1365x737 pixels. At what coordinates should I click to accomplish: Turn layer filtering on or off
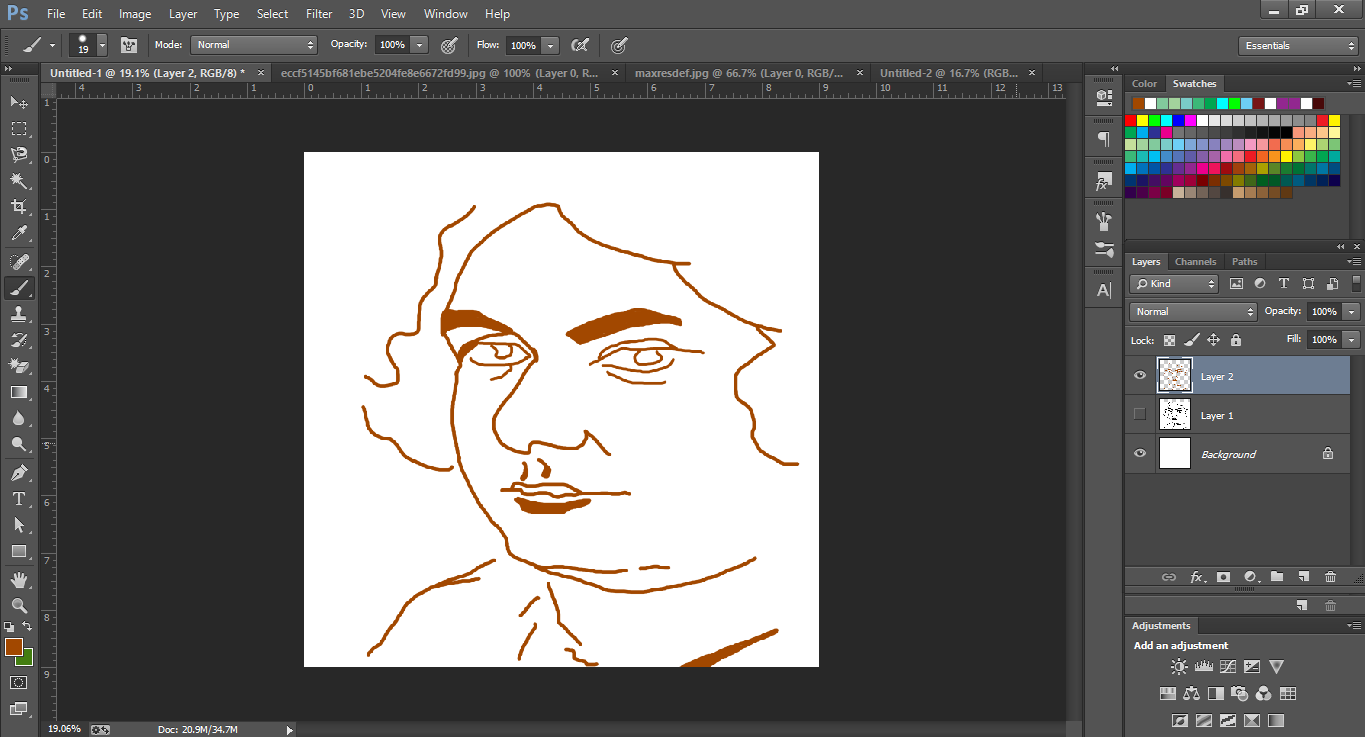pyautogui.click(x=1356, y=283)
